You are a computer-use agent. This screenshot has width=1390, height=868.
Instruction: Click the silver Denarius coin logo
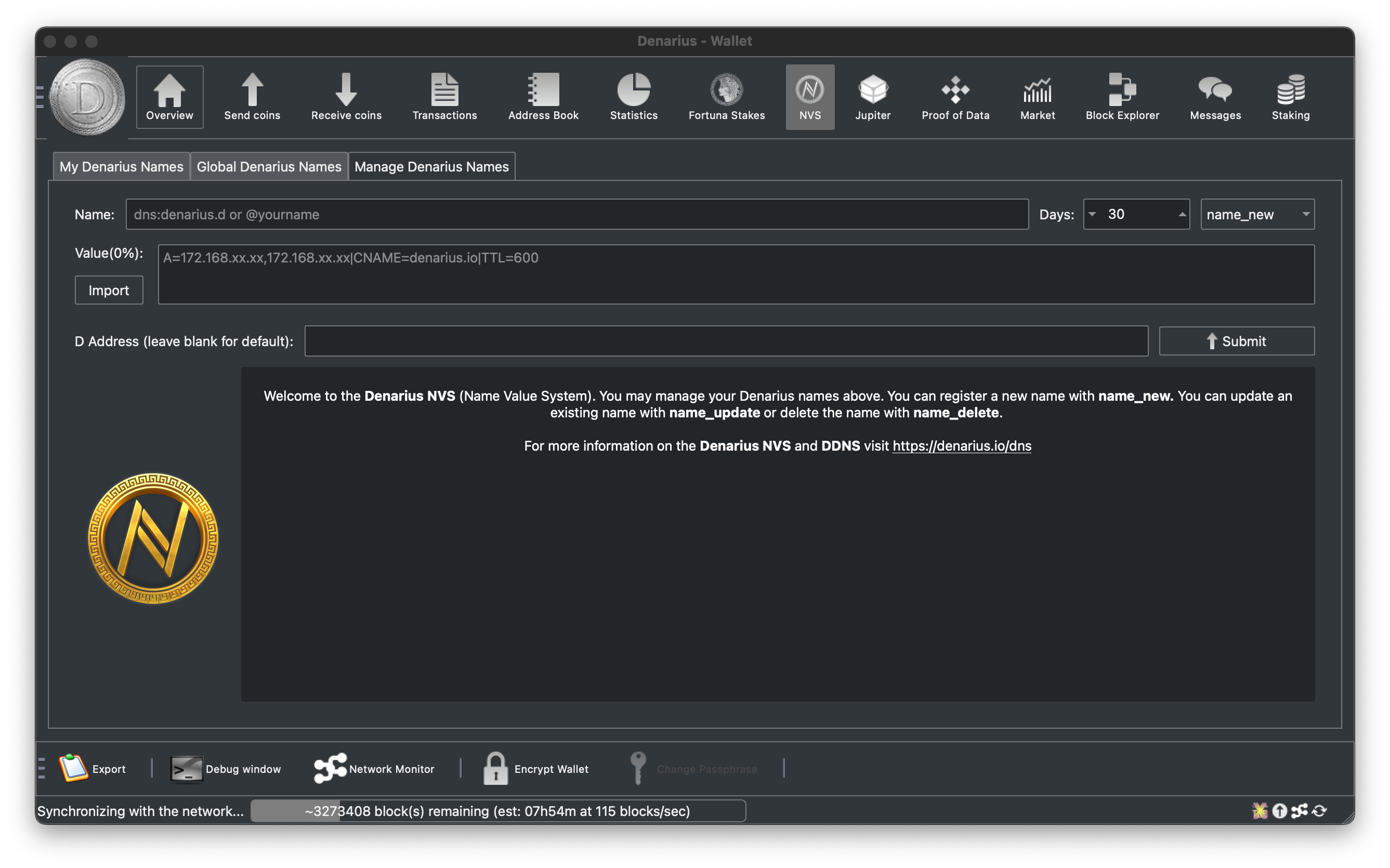(x=87, y=97)
